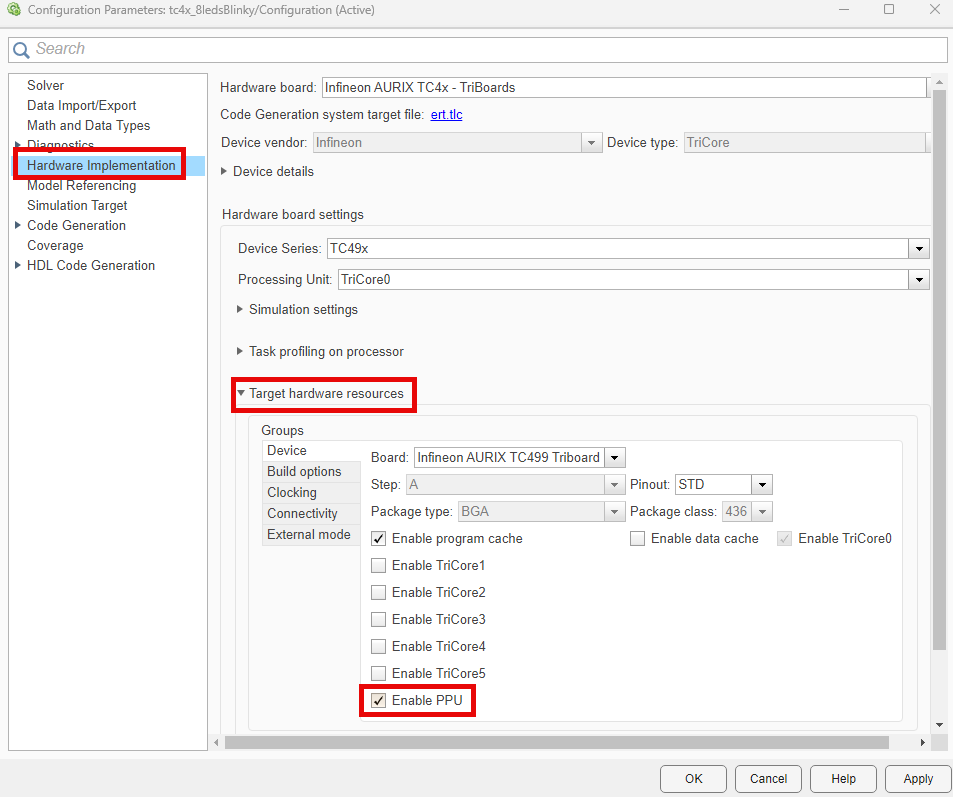The height and width of the screenshot is (797, 953).
Task: Click the Simulink icon in the title bar
Action: 11,9
